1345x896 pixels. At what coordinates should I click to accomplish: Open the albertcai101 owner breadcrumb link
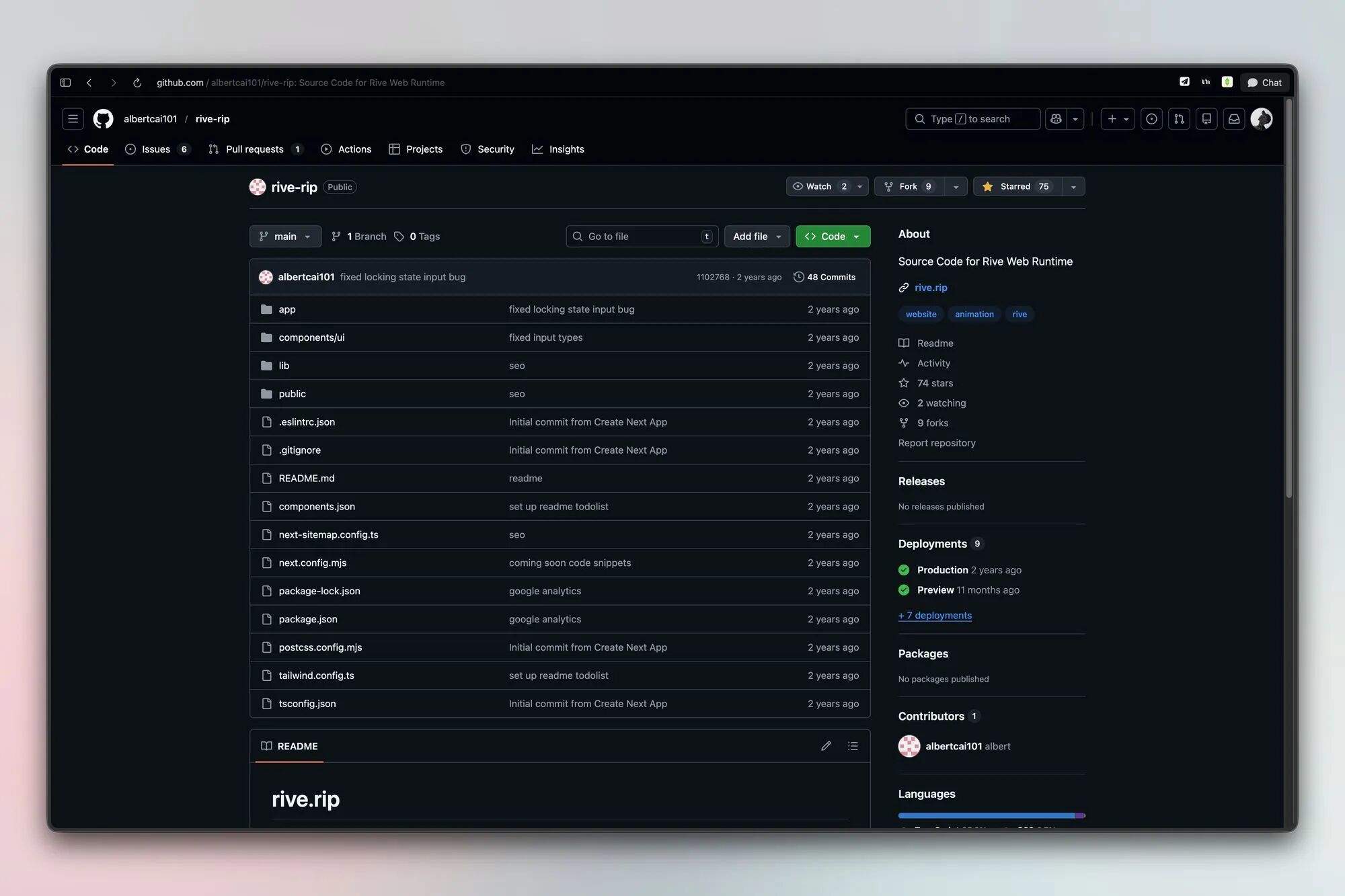[x=150, y=119]
